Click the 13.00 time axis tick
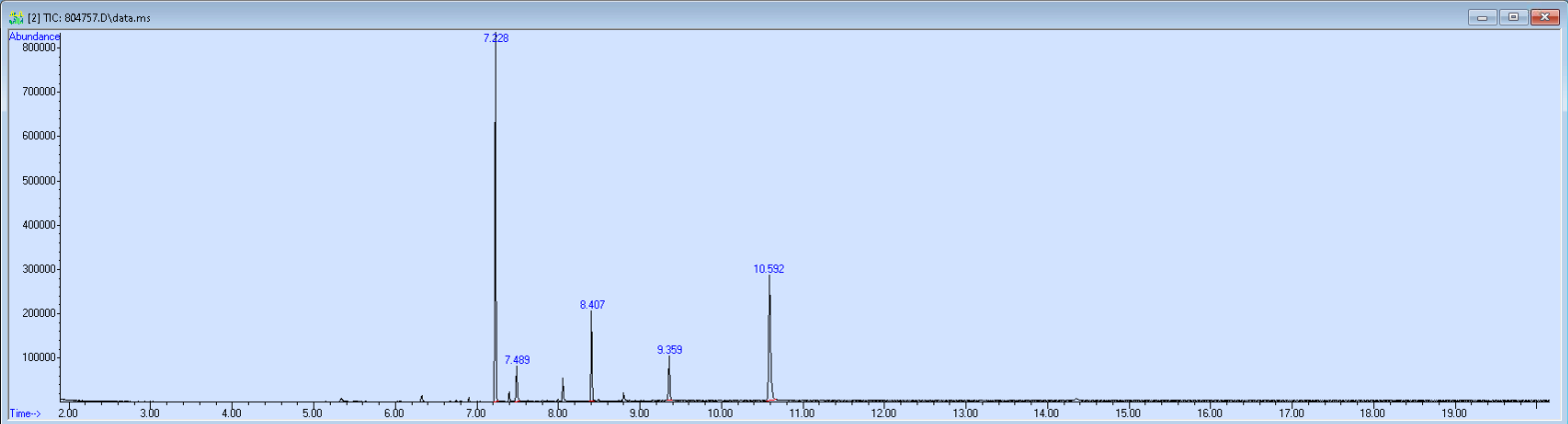 964,413
